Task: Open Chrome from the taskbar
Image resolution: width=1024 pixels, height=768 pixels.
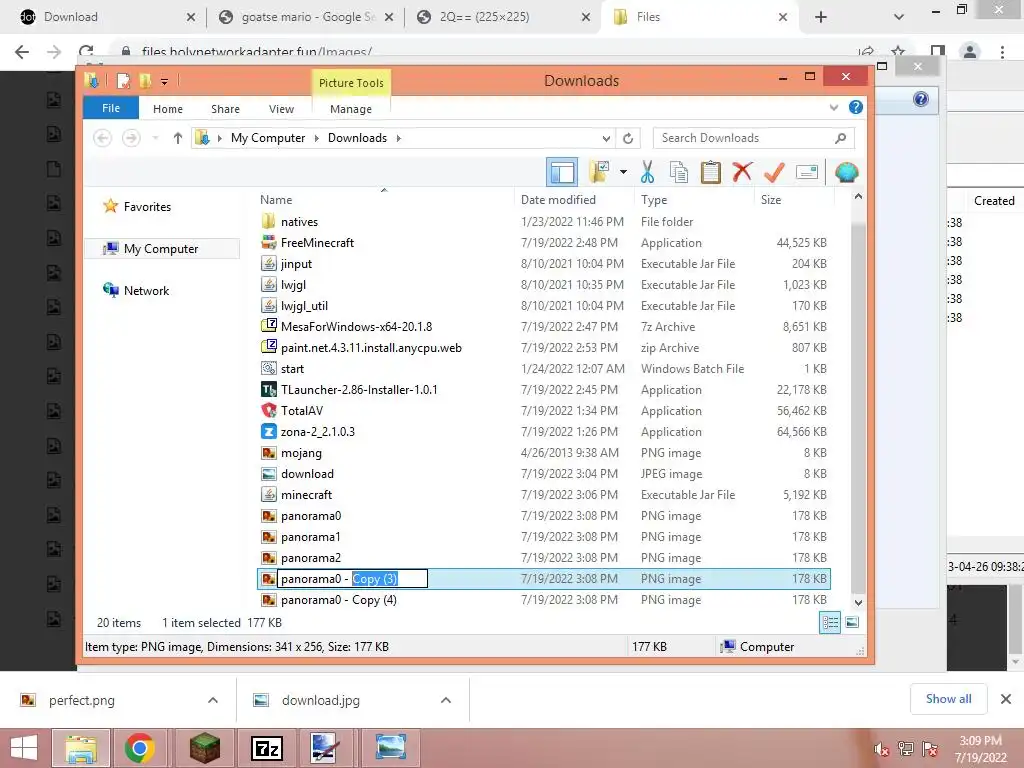Action: click(x=139, y=748)
